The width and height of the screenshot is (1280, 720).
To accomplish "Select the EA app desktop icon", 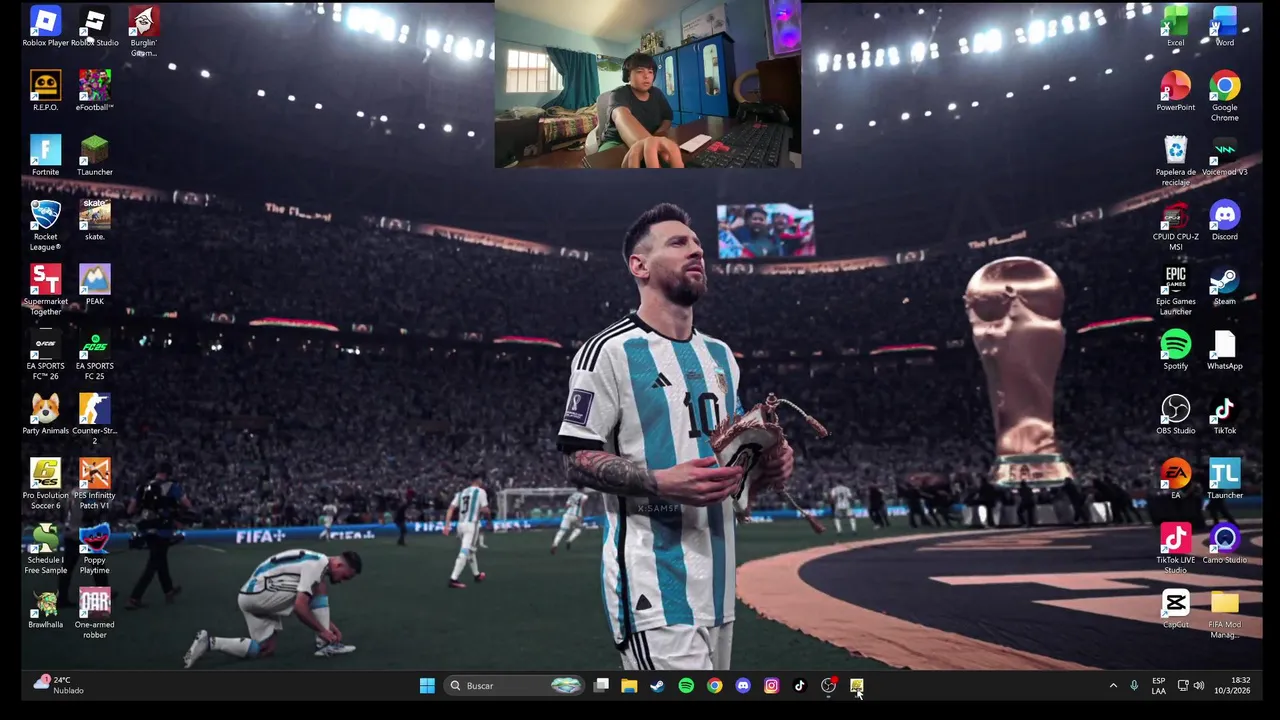I will pyautogui.click(x=1175, y=479).
